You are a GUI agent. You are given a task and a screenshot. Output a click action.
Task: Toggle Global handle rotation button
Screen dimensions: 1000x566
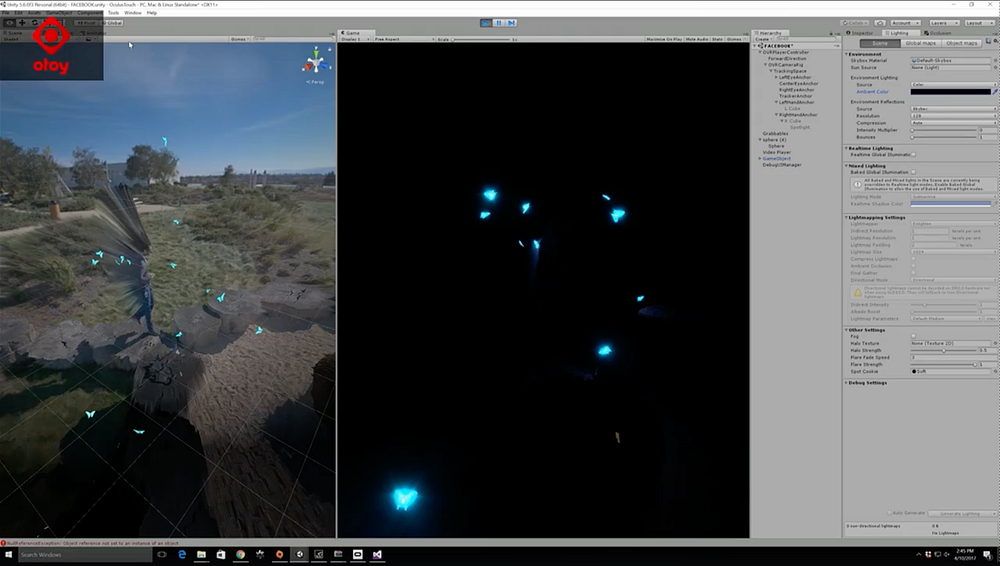point(112,23)
